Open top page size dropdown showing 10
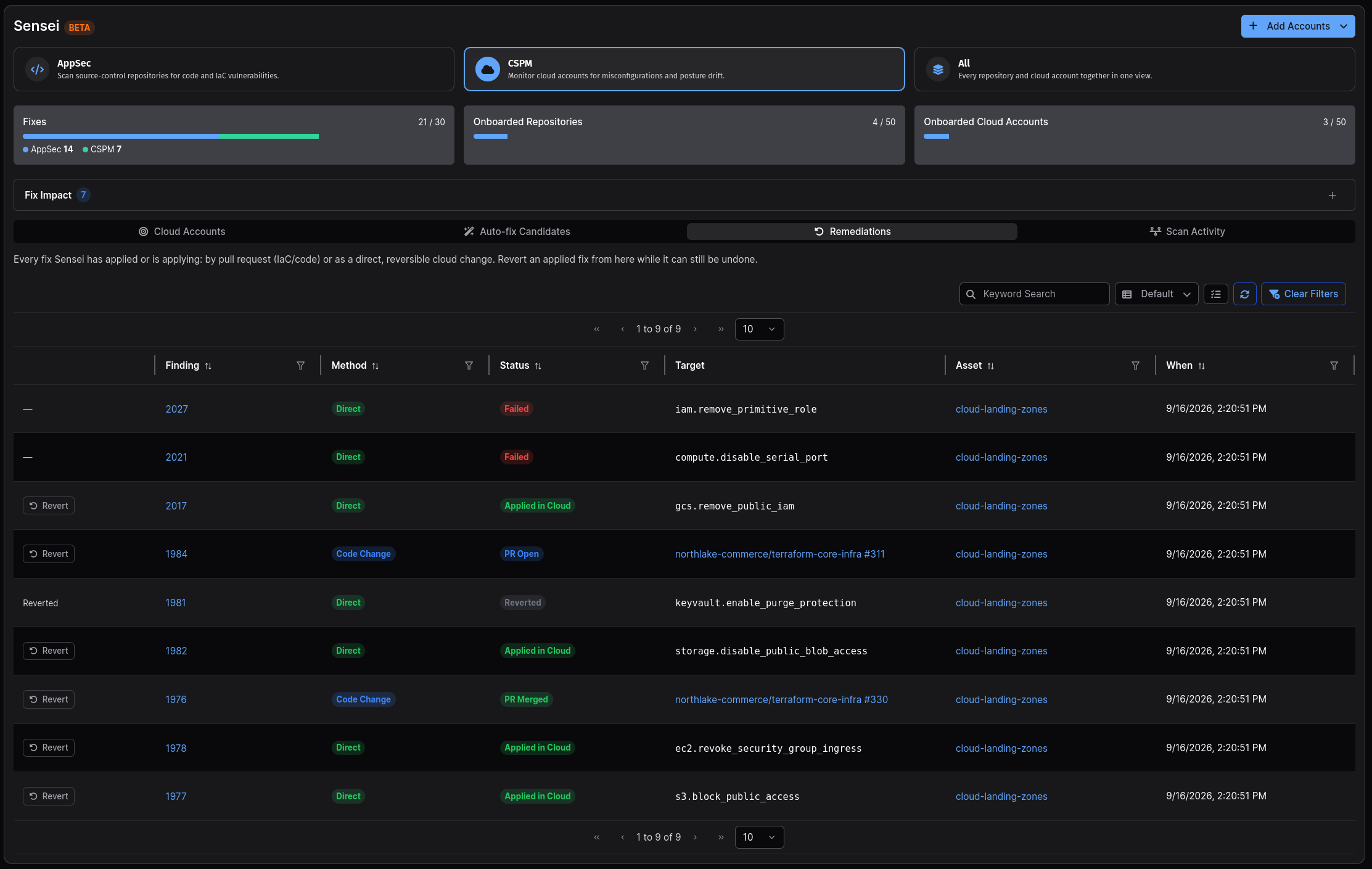This screenshot has height=869, width=1372. [x=759, y=329]
